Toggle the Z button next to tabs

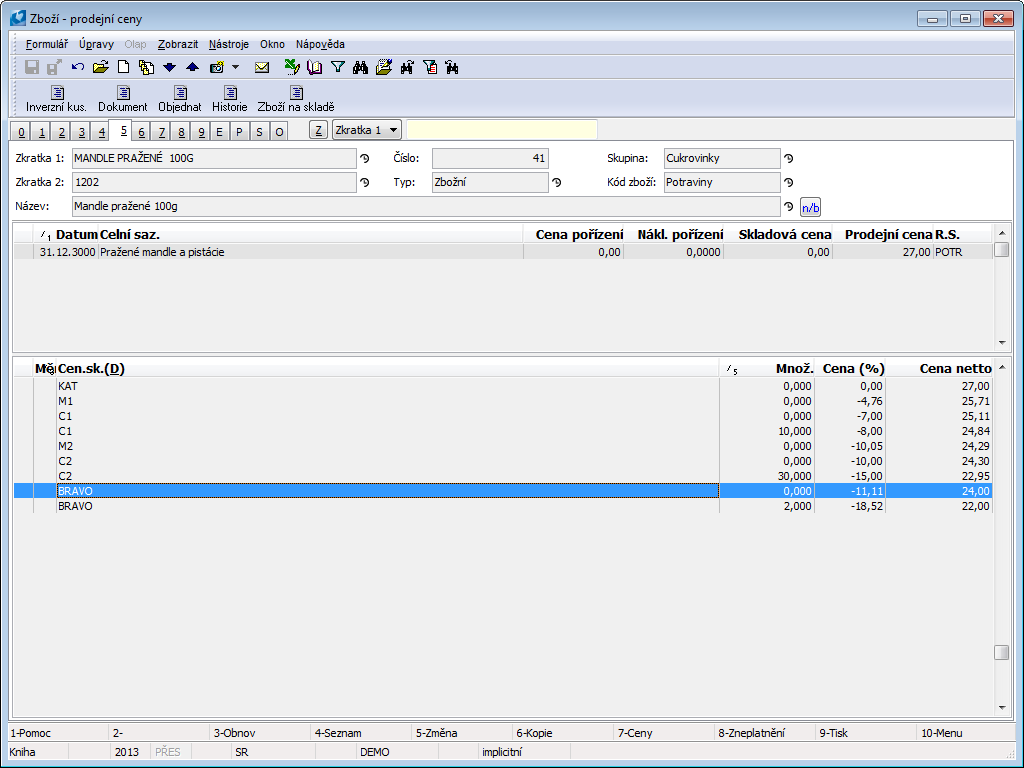(318, 130)
